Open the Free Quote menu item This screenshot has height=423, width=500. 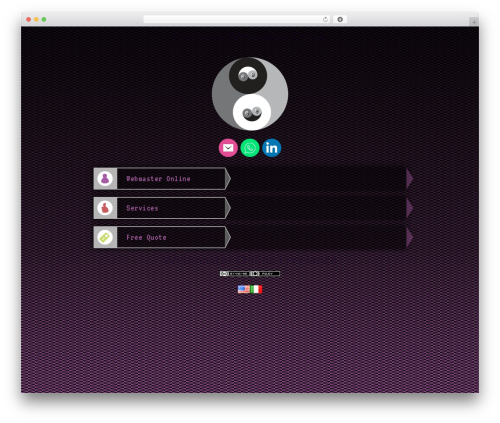point(162,237)
